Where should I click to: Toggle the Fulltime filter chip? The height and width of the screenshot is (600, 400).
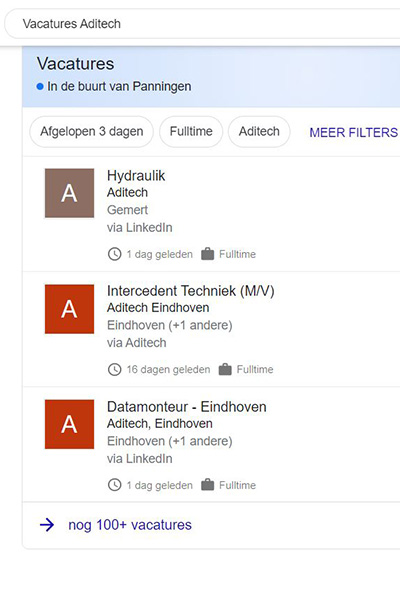point(191,132)
